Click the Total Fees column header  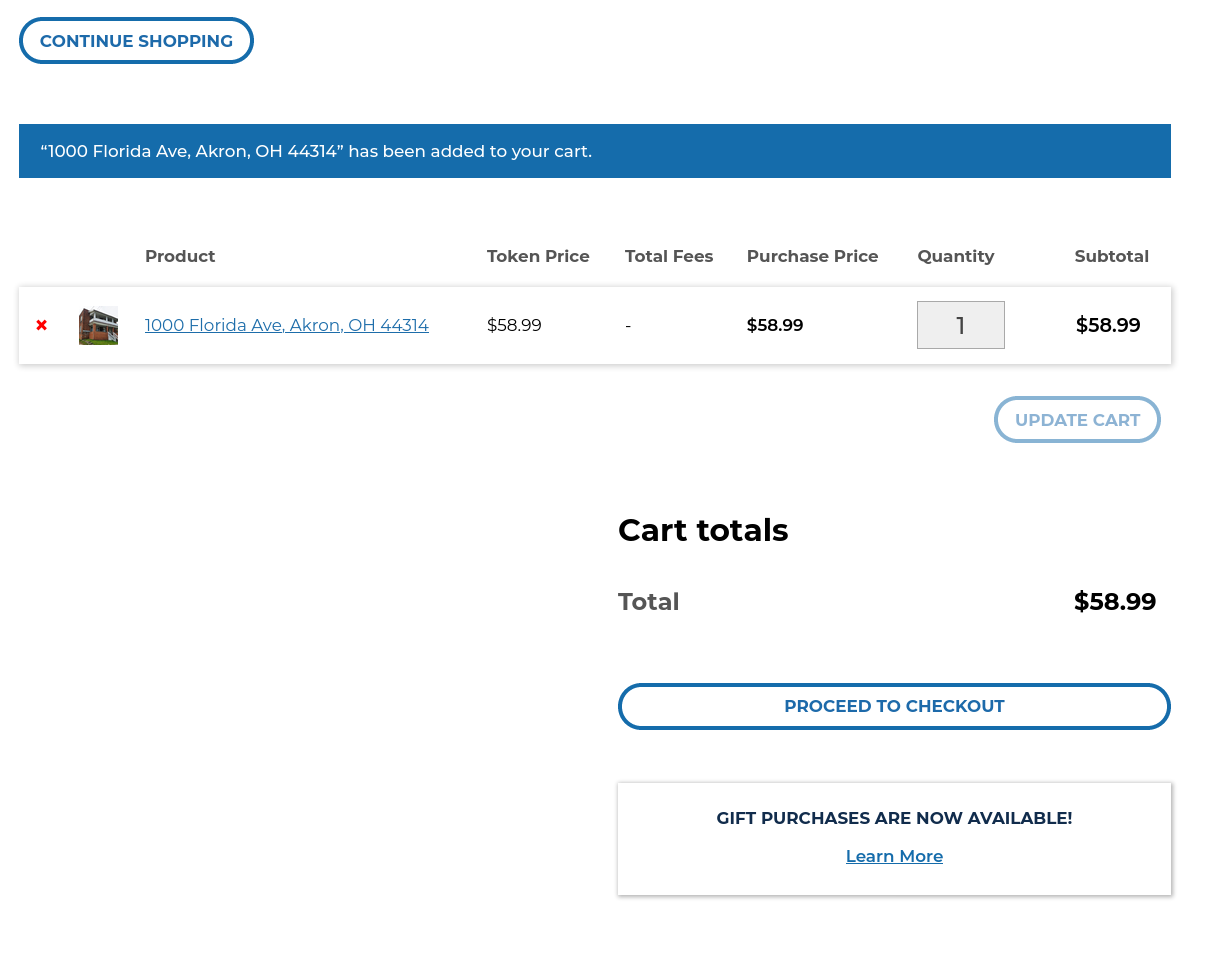tap(668, 256)
